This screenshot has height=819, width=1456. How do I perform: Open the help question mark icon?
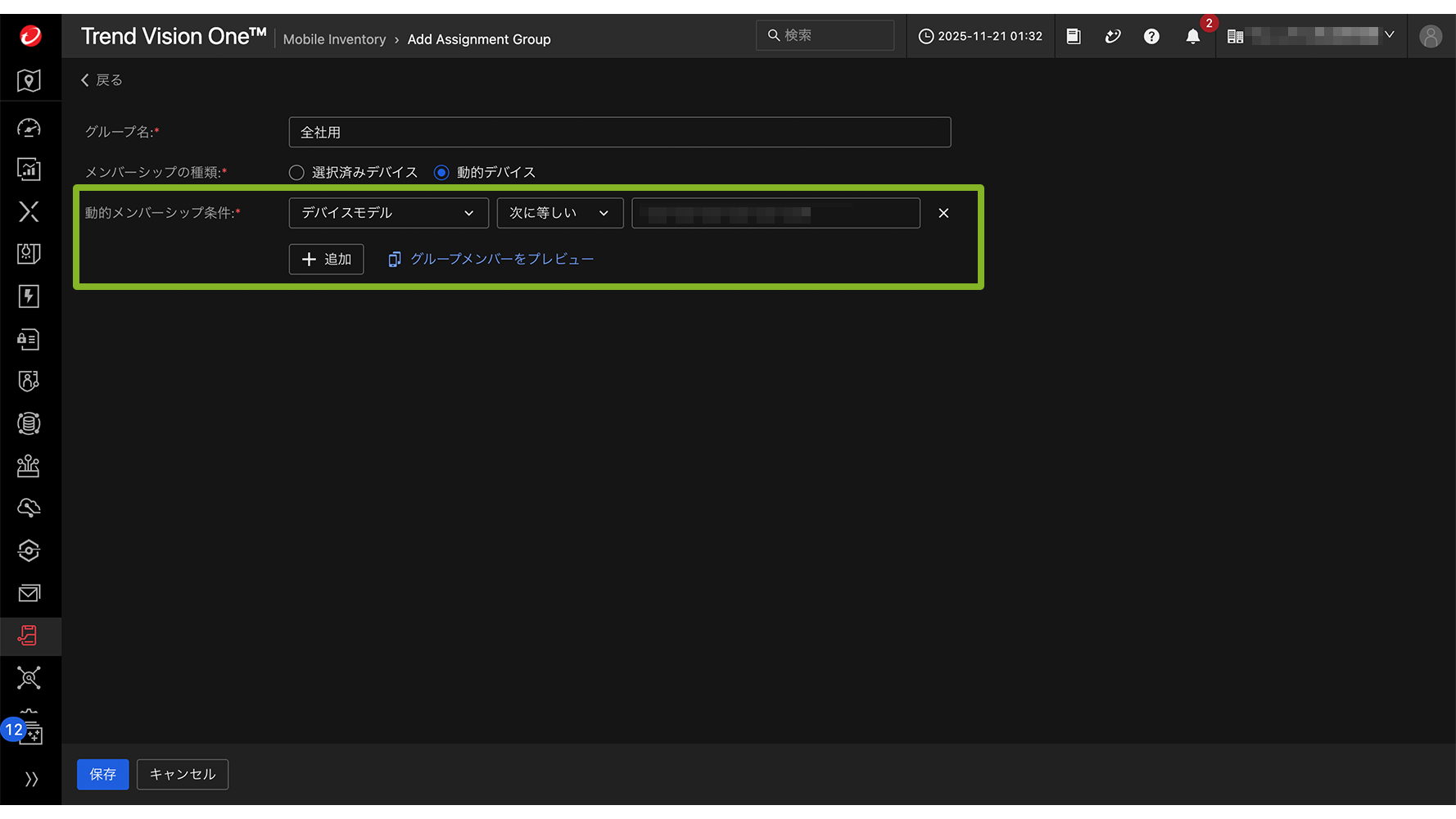(1151, 37)
